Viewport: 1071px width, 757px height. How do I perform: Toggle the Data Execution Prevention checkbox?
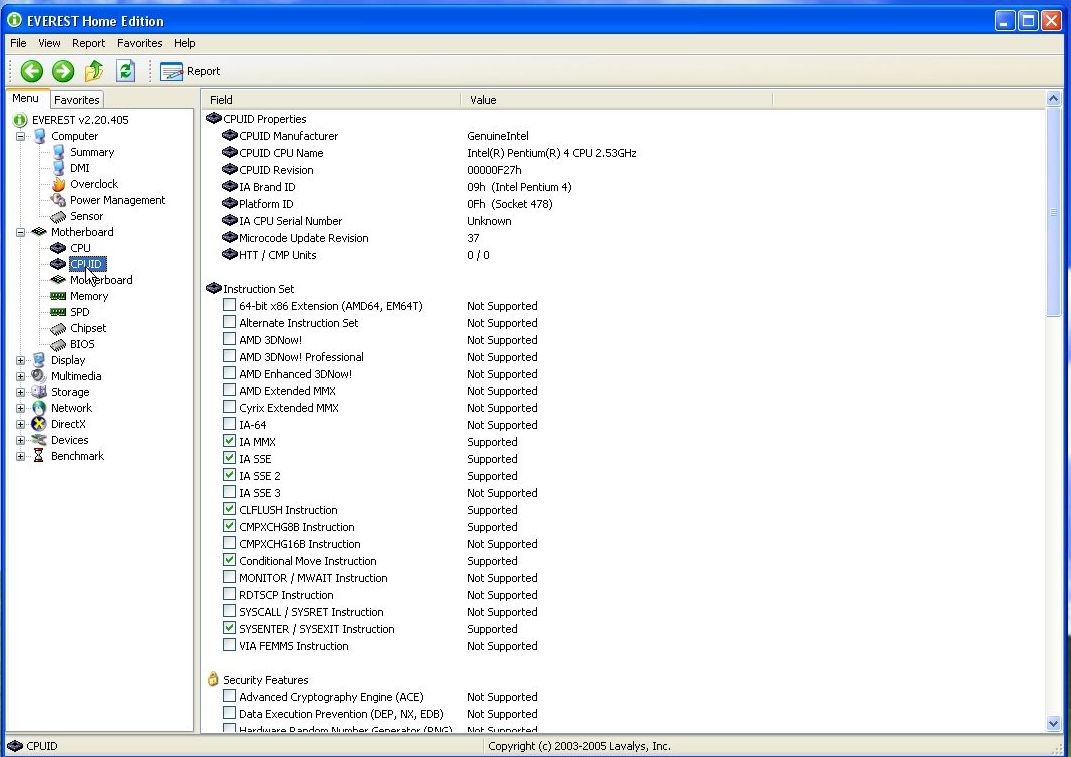pos(230,713)
